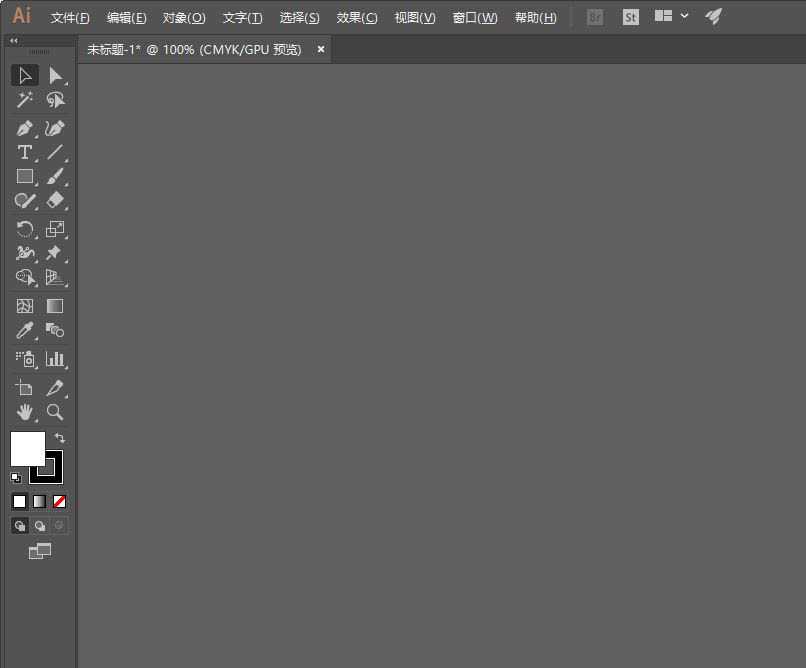Select the Type tool

click(25, 152)
